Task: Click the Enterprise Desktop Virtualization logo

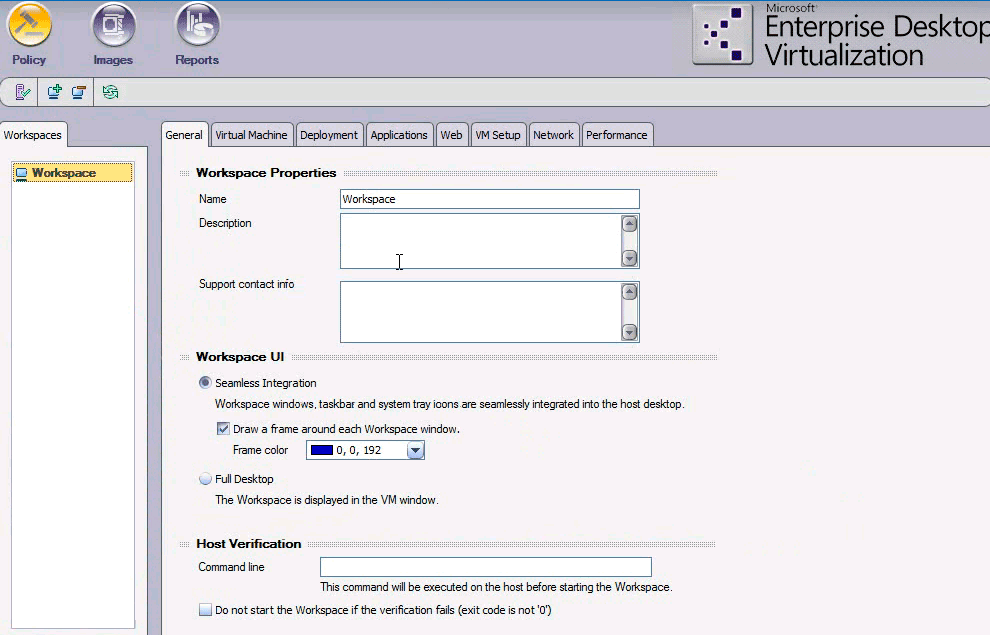Action: 840,35
